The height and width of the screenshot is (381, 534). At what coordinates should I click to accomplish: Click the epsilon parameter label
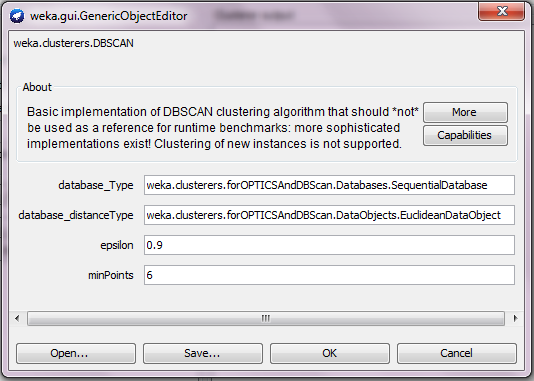point(116,245)
